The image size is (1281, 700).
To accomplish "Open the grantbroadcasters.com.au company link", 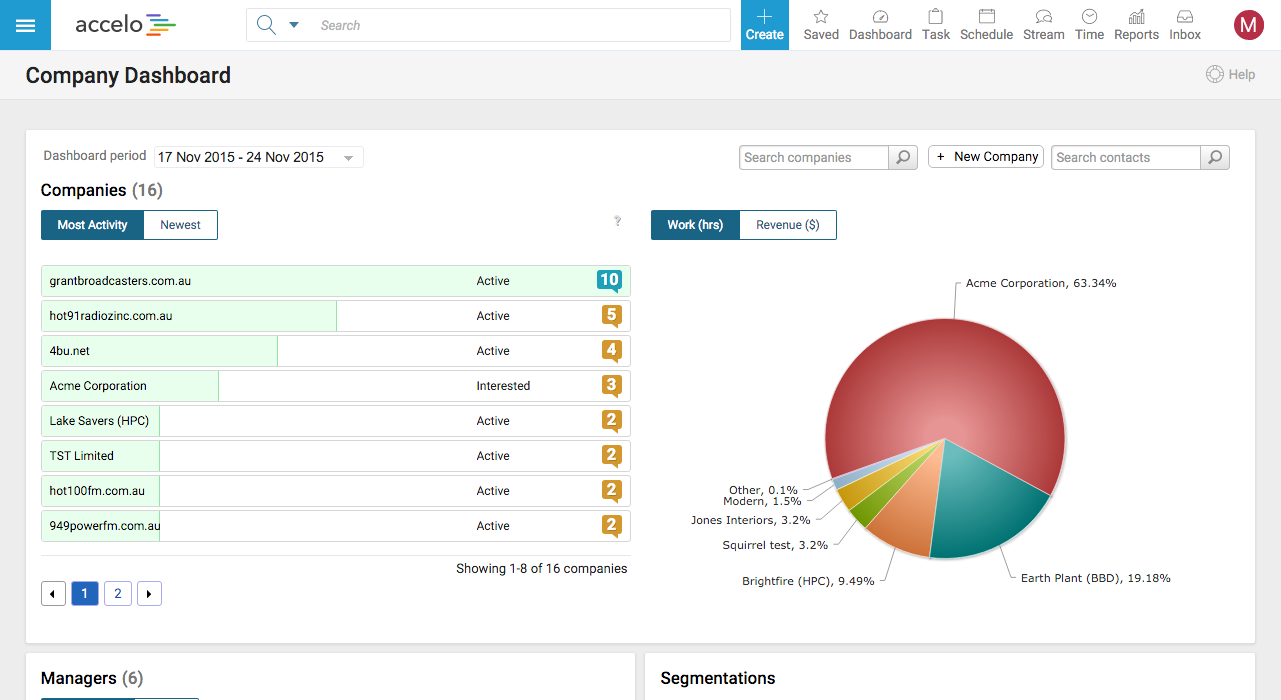I will click(x=120, y=281).
